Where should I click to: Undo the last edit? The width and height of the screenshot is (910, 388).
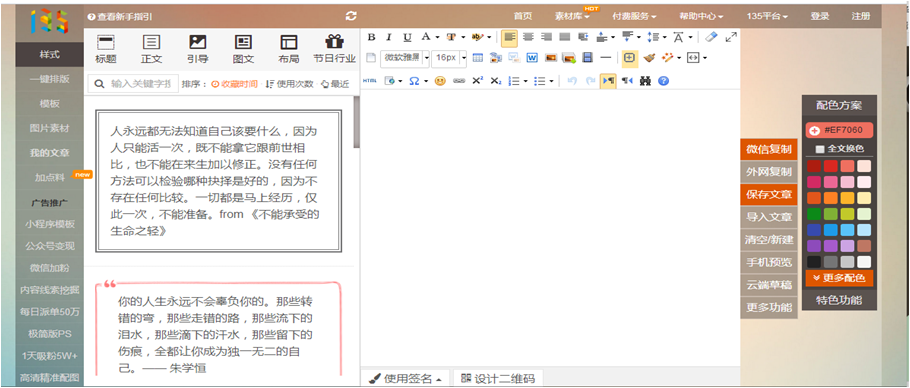coord(572,81)
